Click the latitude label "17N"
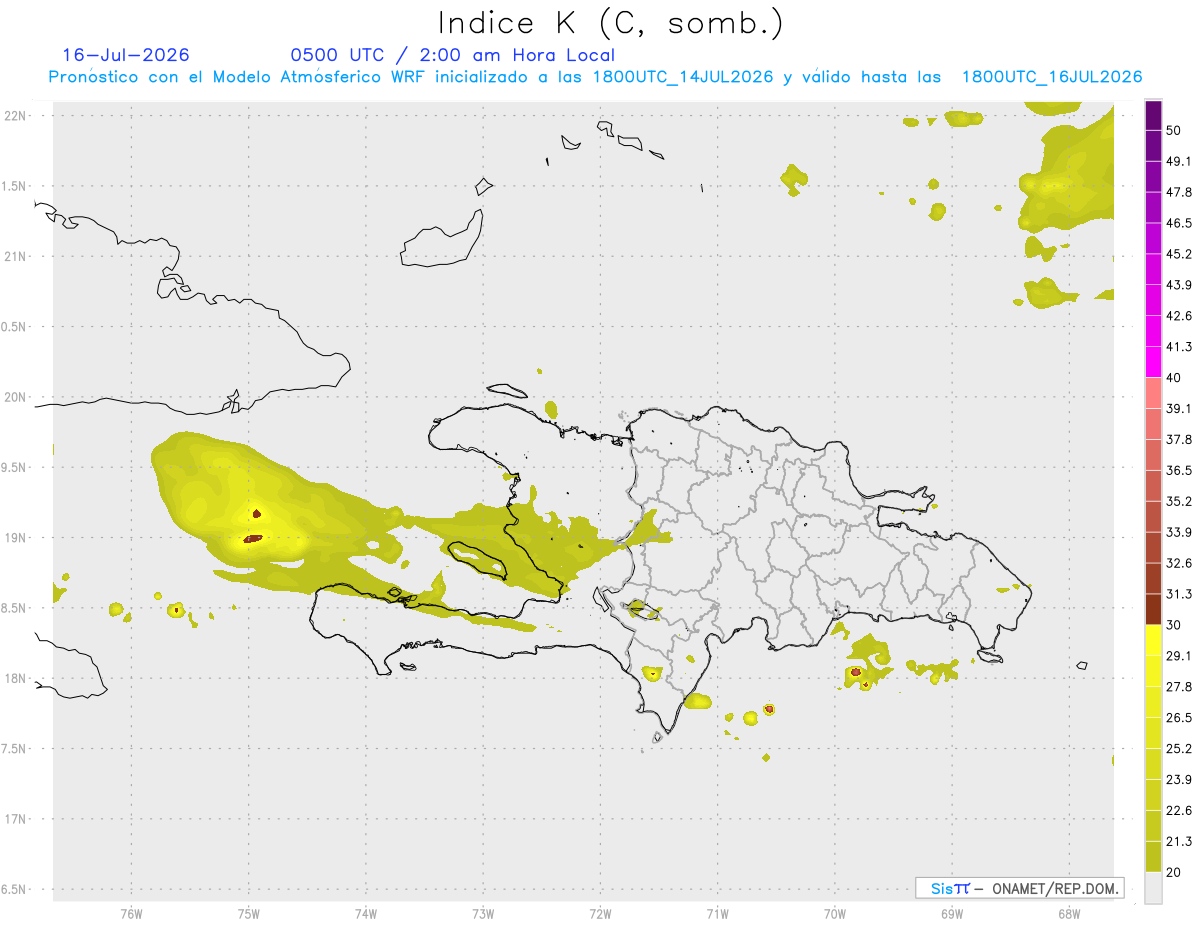The image size is (1200, 927). [x=15, y=819]
